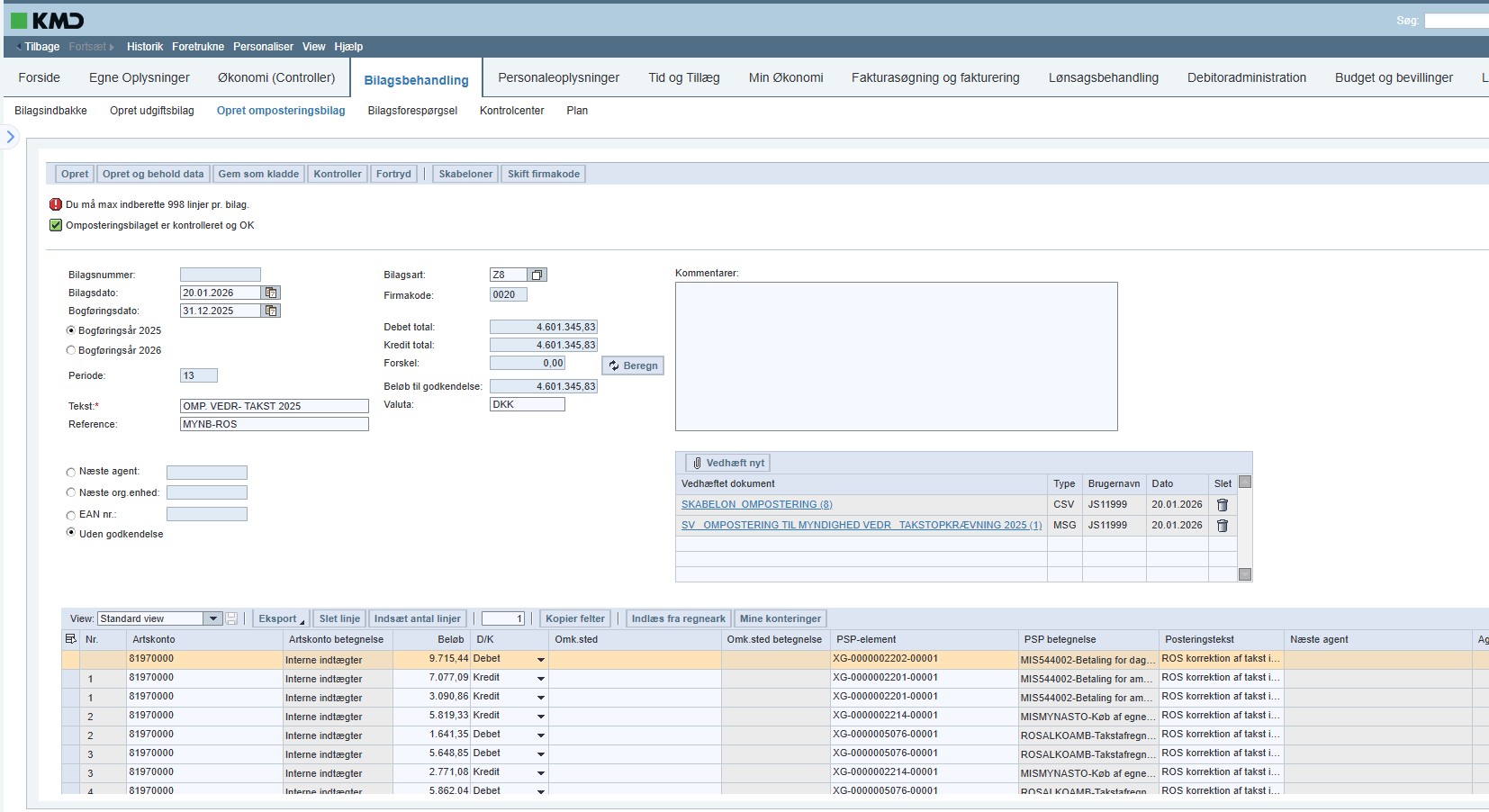Click the table settings icon left of Nr.

click(x=71, y=639)
